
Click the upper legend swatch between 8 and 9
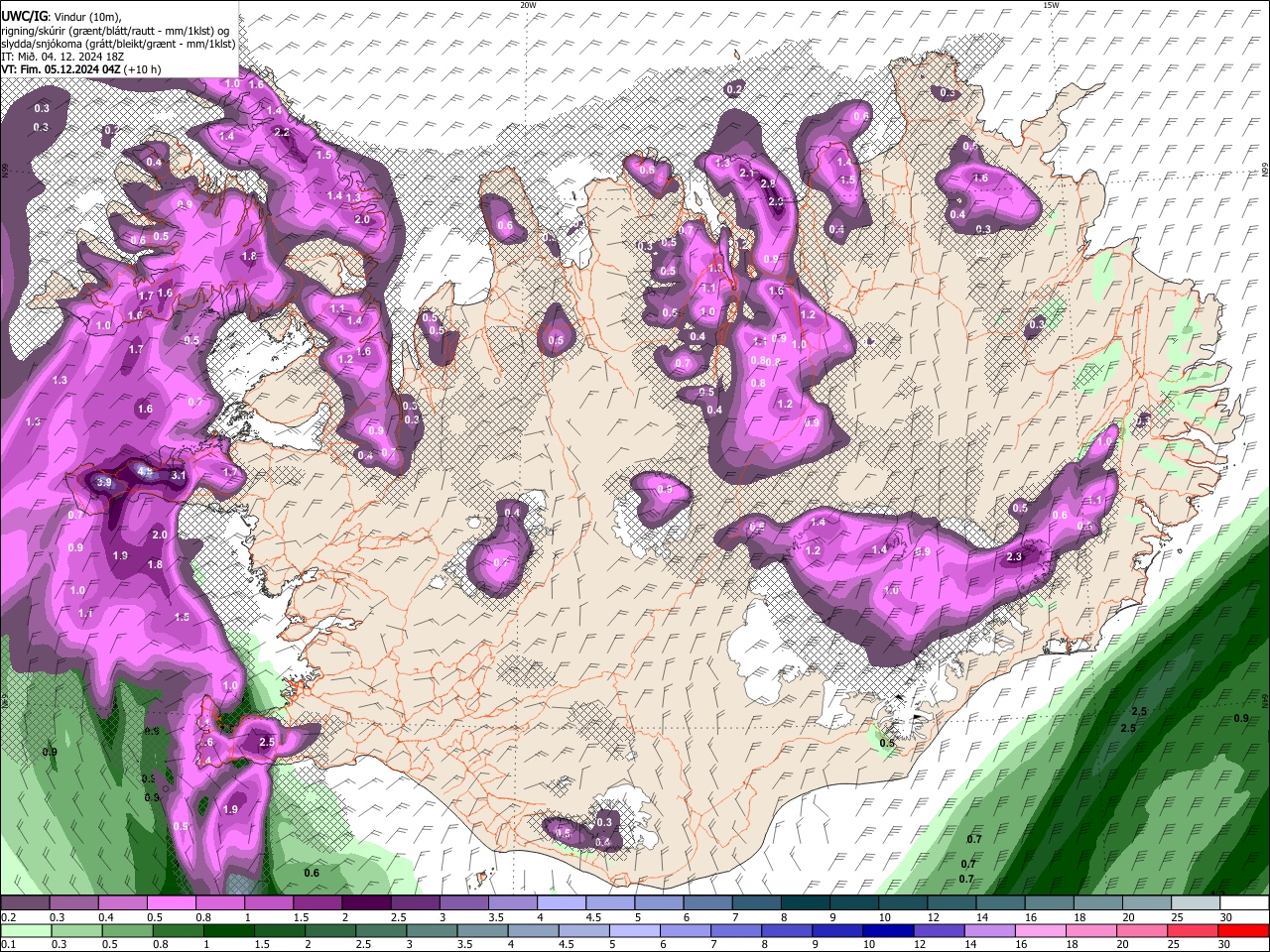[x=805, y=903]
